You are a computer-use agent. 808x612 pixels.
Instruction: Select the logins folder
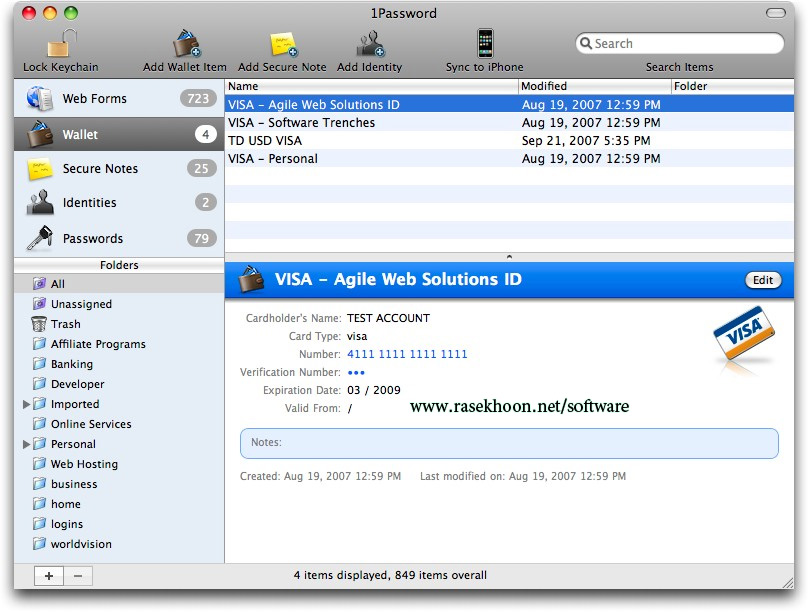coord(119,524)
